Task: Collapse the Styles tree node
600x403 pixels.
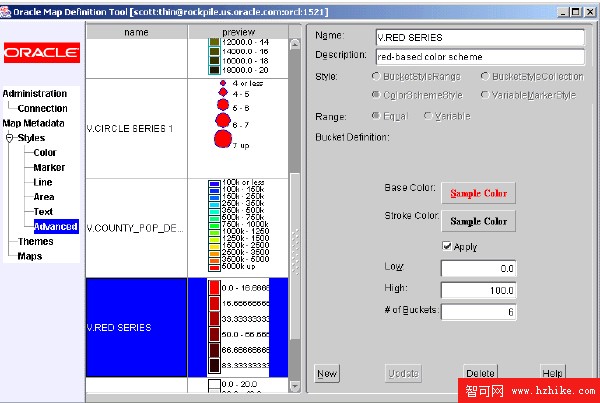Action: click(x=10, y=138)
